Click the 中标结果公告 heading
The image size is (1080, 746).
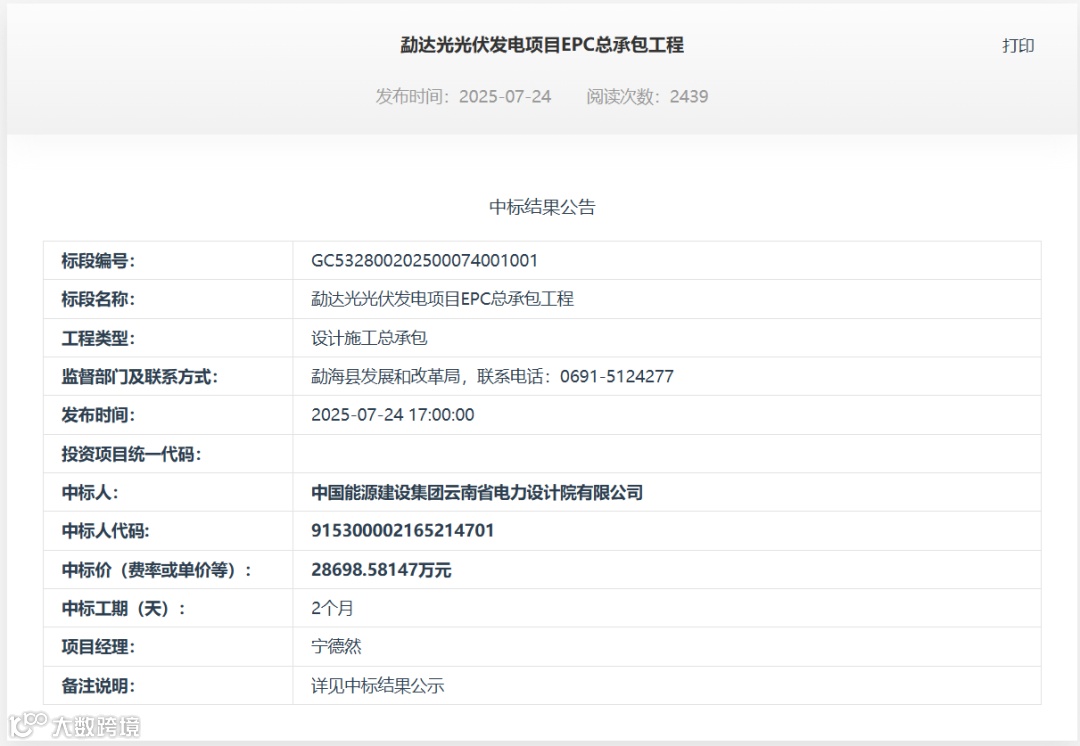pos(542,207)
